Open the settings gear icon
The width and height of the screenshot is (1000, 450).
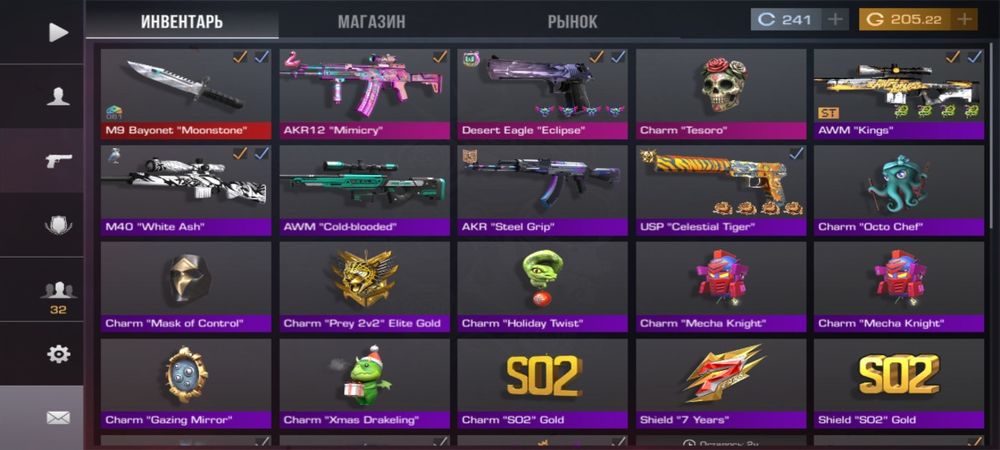click(58, 354)
